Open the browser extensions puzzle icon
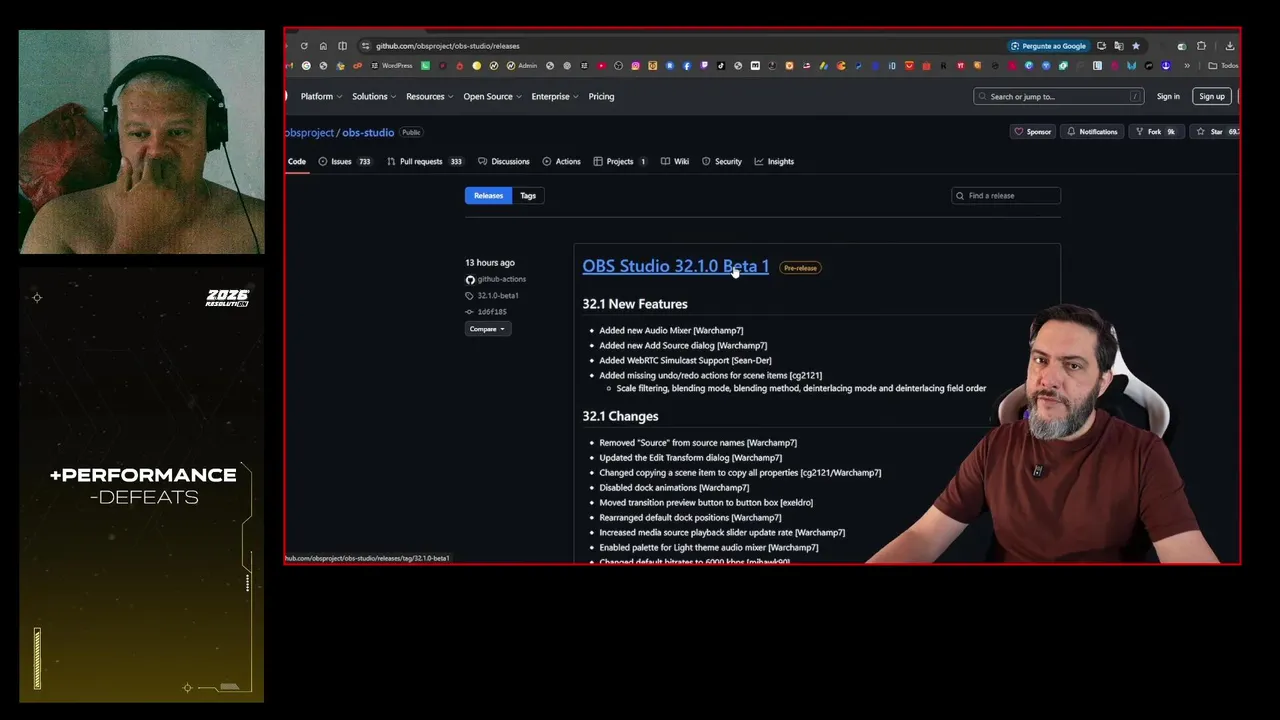 tap(1201, 46)
